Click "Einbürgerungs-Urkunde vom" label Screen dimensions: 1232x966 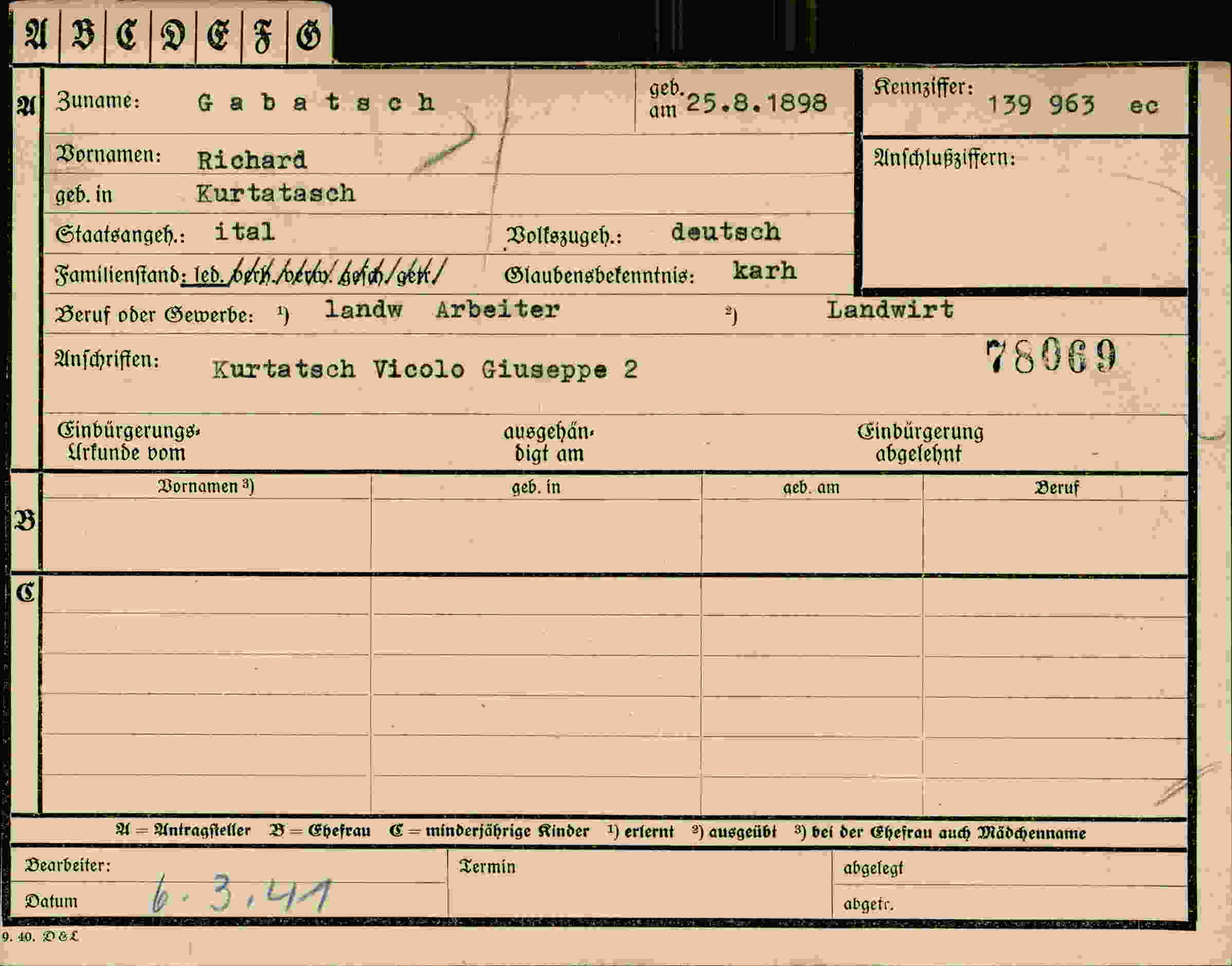pyautogui.click(x=129, y=442)
